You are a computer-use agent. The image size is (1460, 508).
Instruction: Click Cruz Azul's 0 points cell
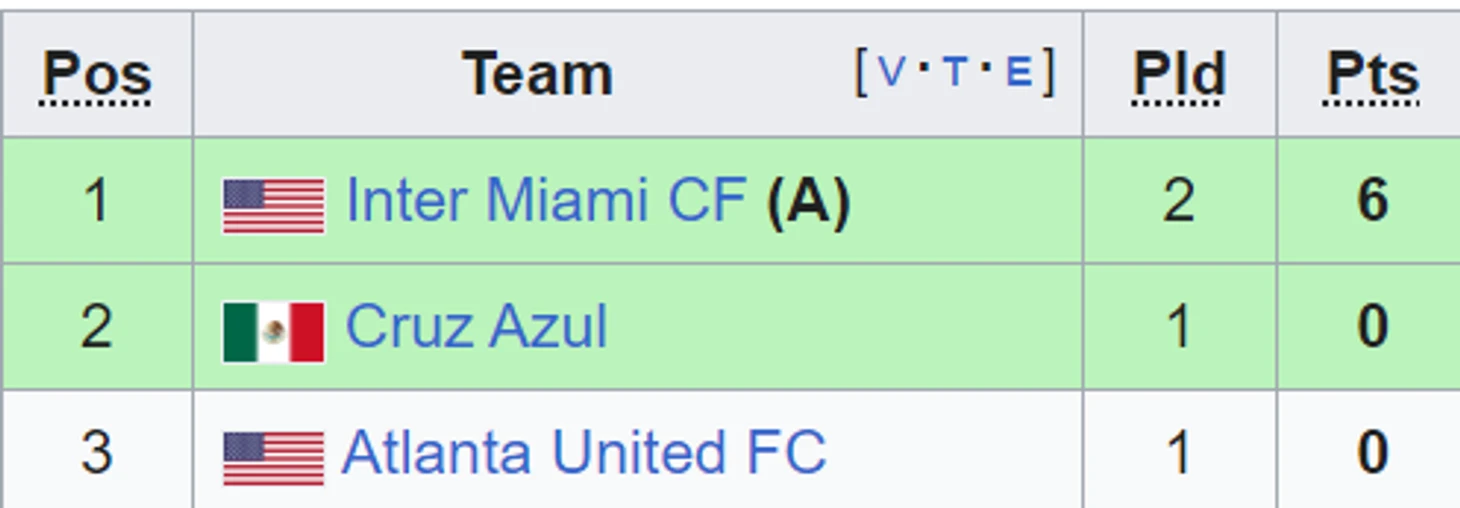[x=1371, y=326]
